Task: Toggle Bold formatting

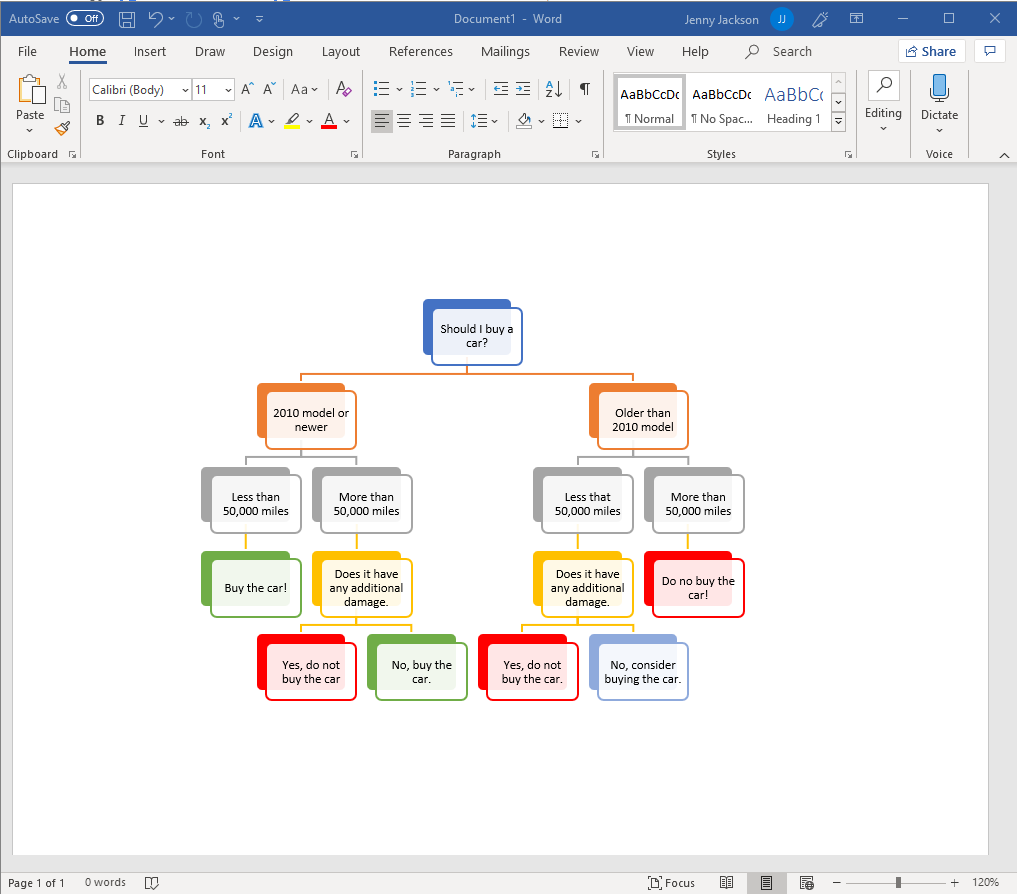Action: point(100,121)
